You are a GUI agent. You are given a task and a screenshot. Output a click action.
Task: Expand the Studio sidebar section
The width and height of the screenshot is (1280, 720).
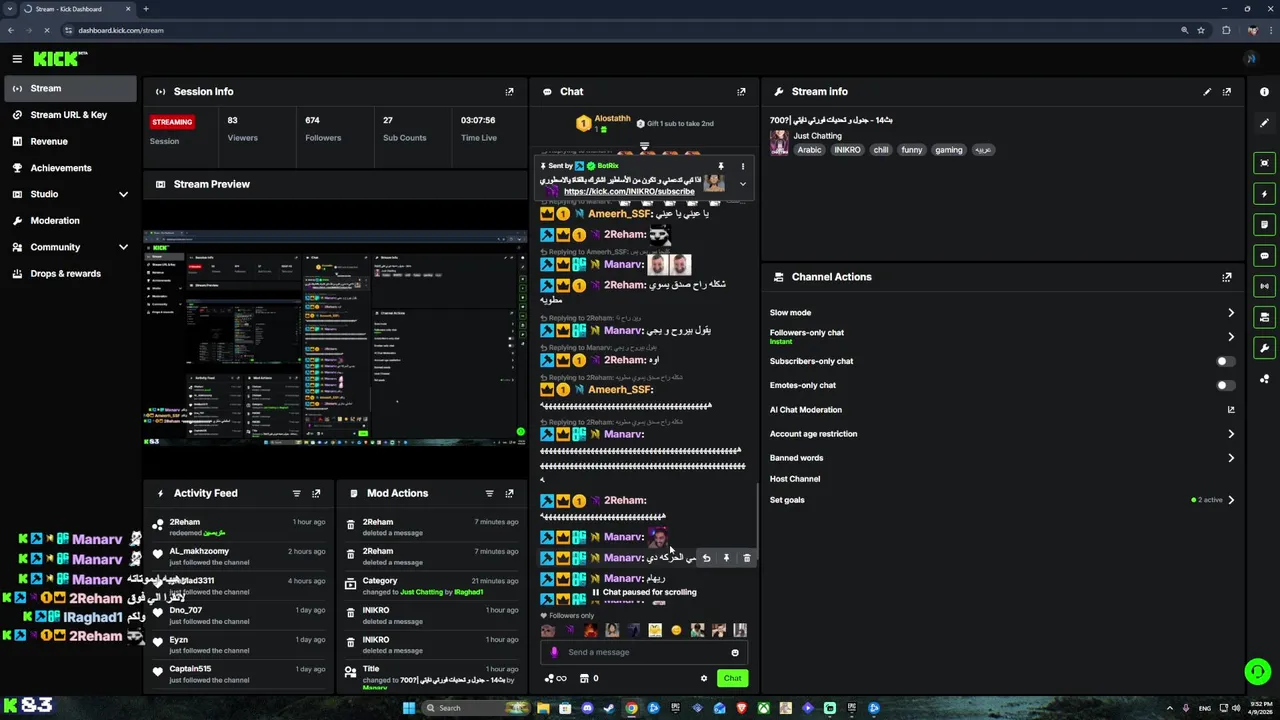(124, 194)
